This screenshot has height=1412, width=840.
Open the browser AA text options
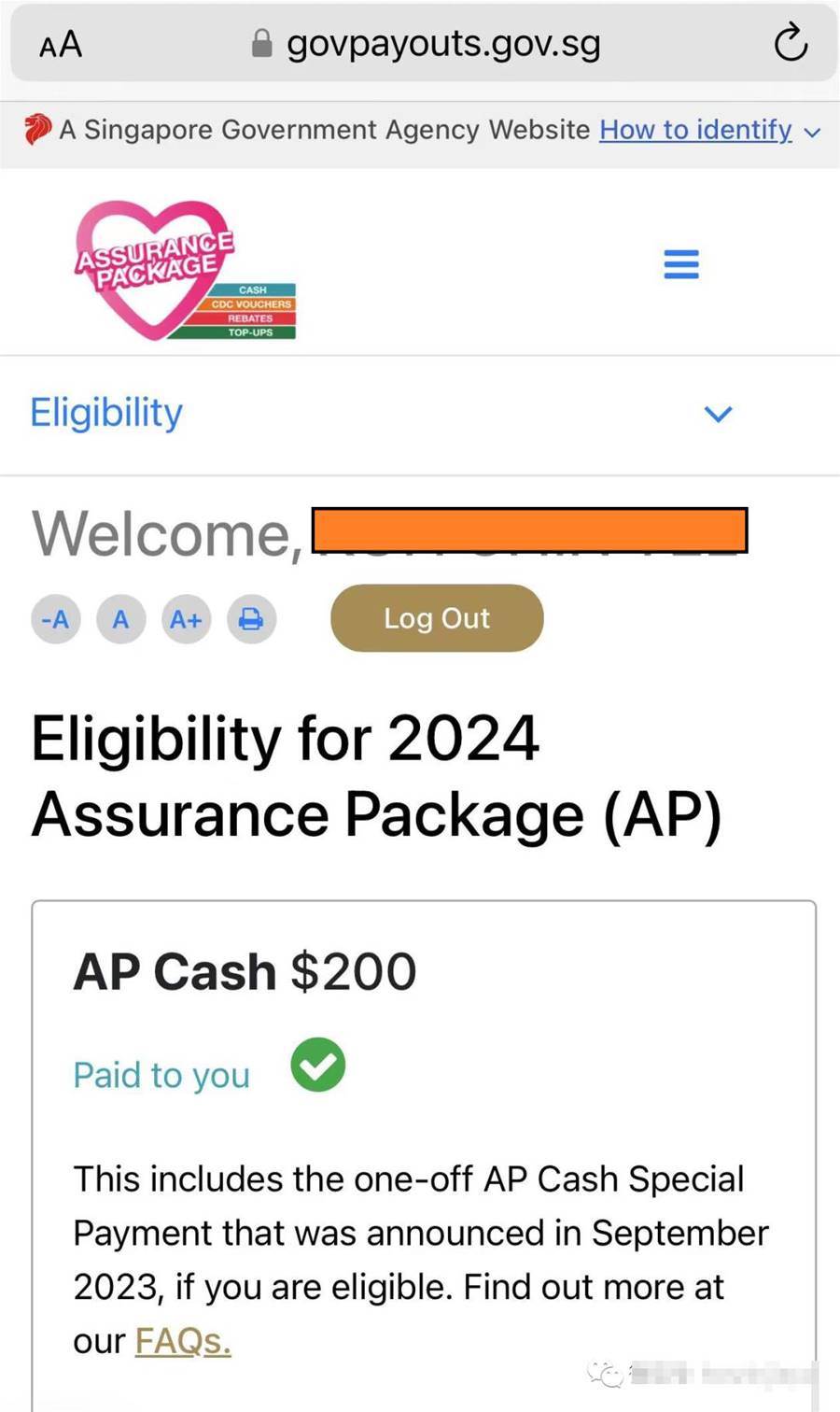click(61, 44)
